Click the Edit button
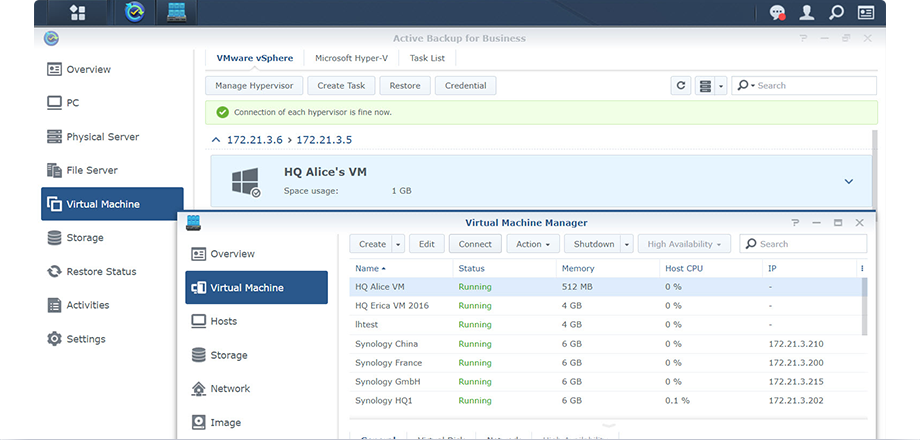 427,244
